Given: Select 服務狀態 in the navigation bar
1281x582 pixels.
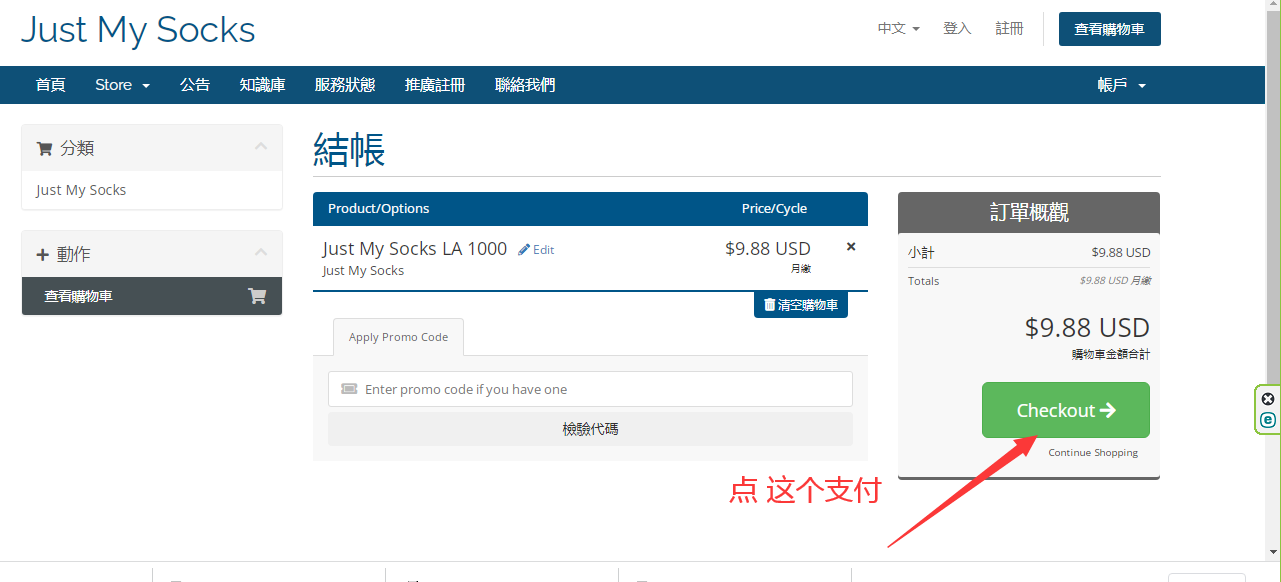Looking at the screenshot, I should point(345,85).
